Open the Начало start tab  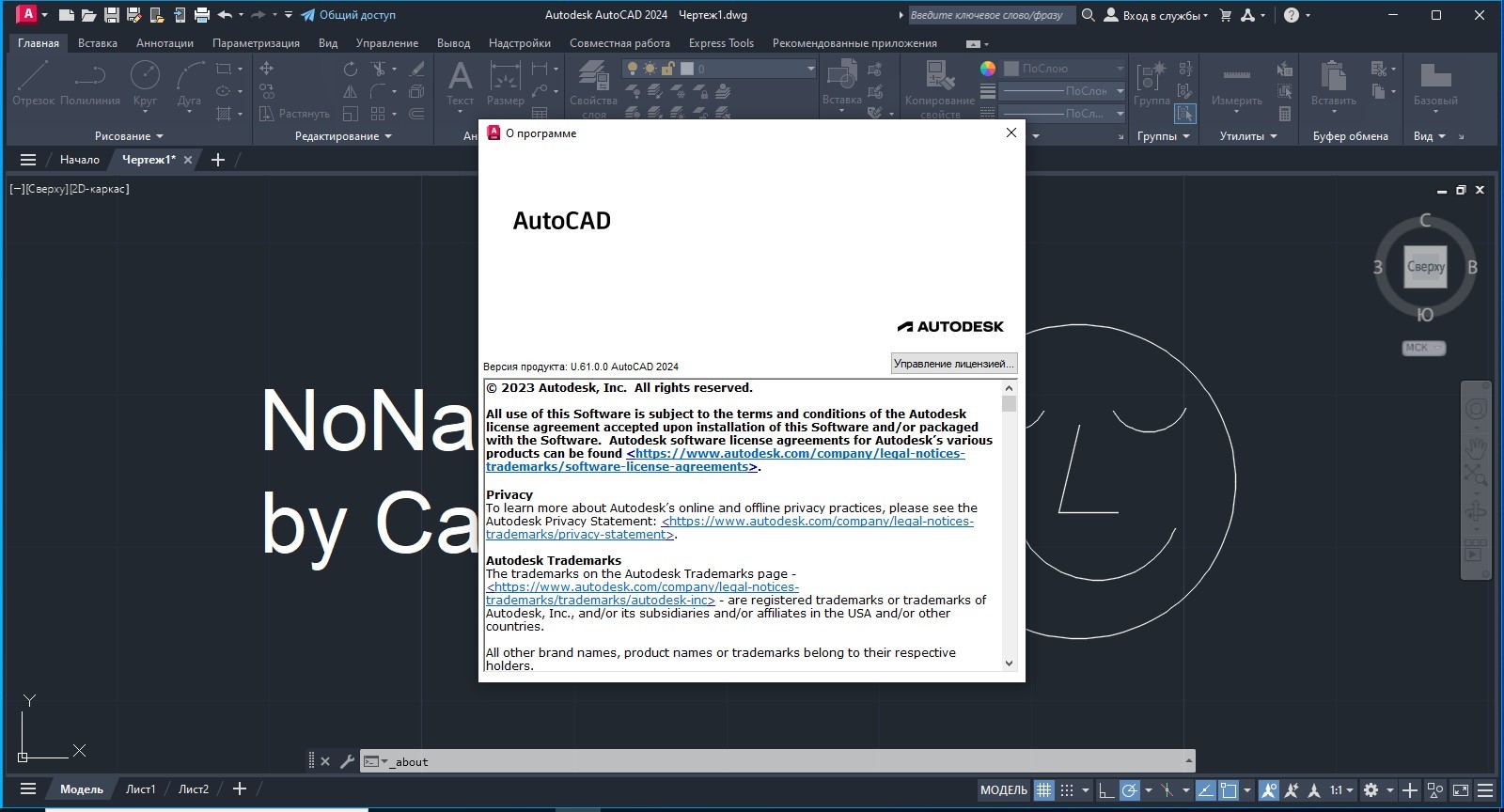[x=80, y=160]
